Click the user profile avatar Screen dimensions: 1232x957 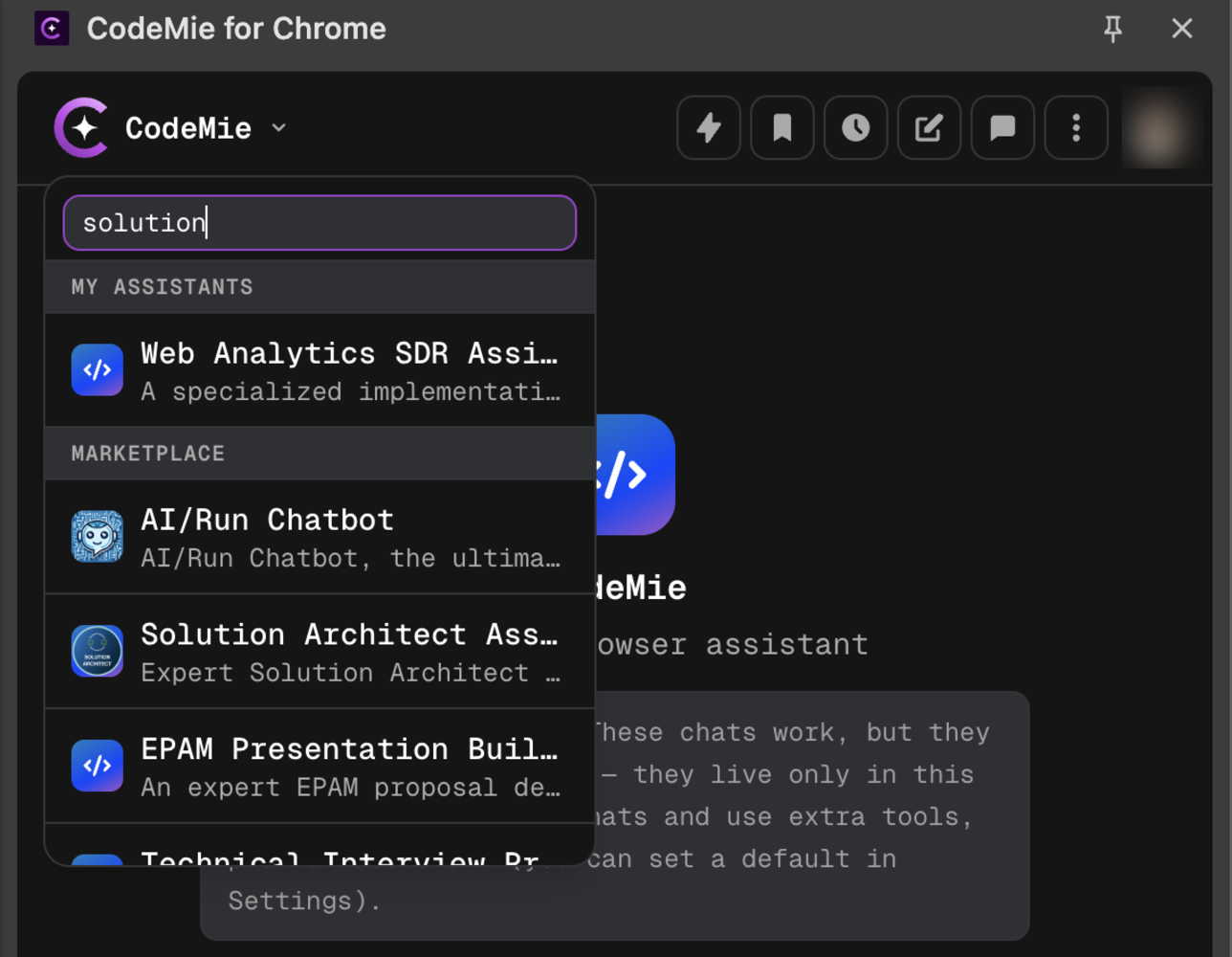click(x=1159, y=128)
